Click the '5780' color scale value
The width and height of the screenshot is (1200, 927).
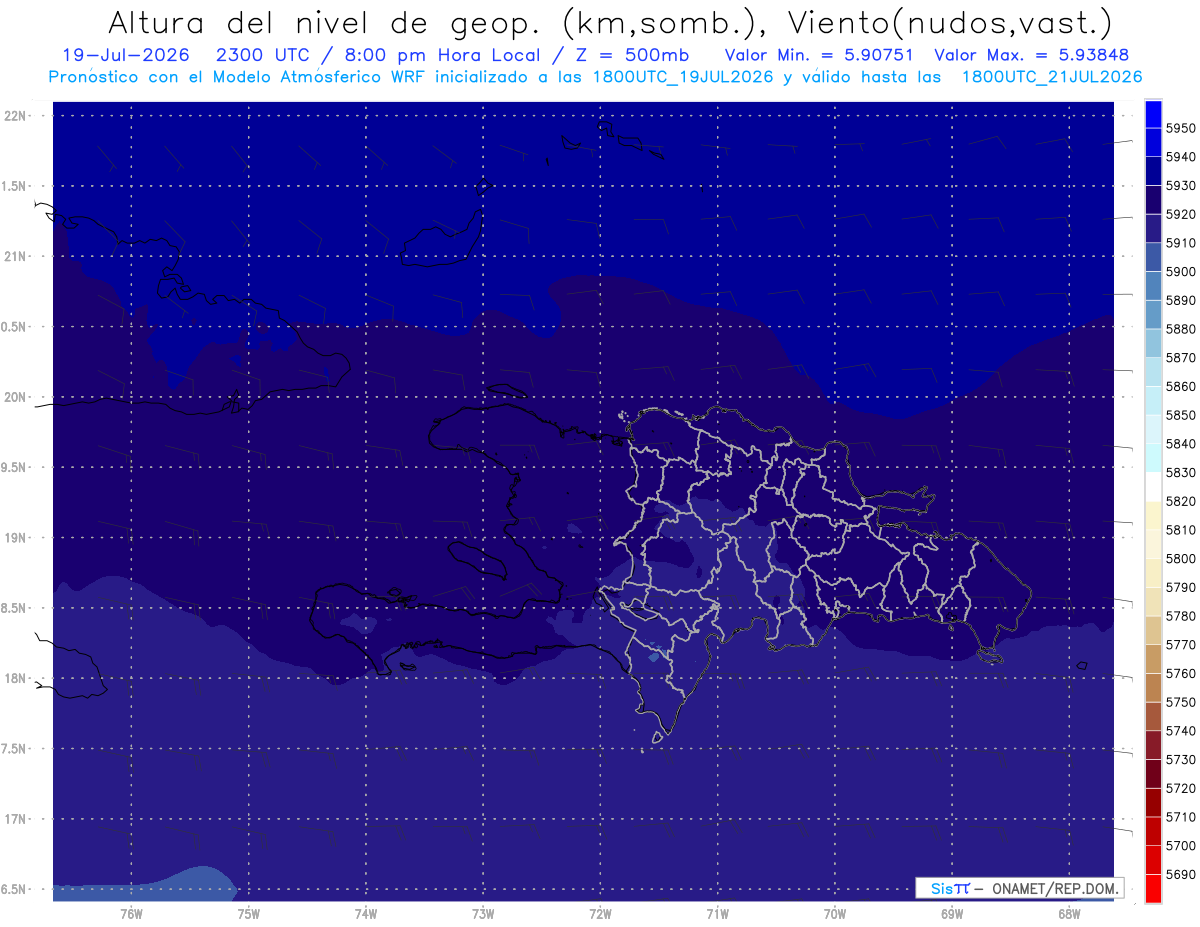tap(1181, 616)
